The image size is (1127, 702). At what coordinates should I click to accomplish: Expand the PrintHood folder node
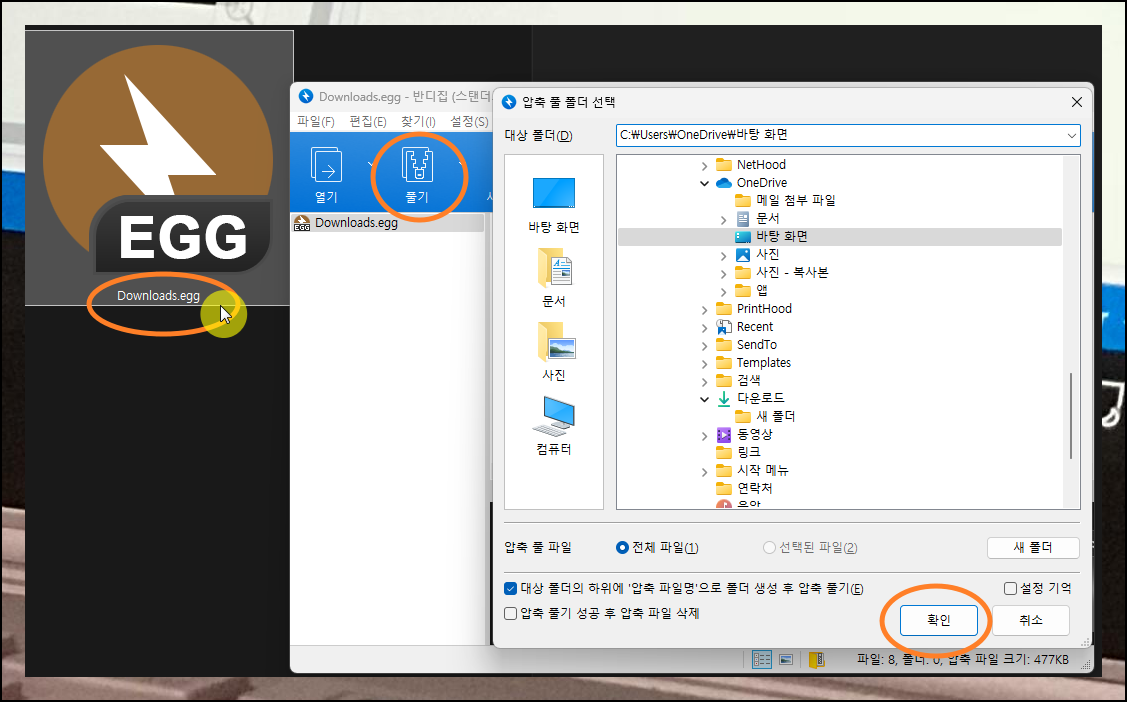[x=704, y=309]
